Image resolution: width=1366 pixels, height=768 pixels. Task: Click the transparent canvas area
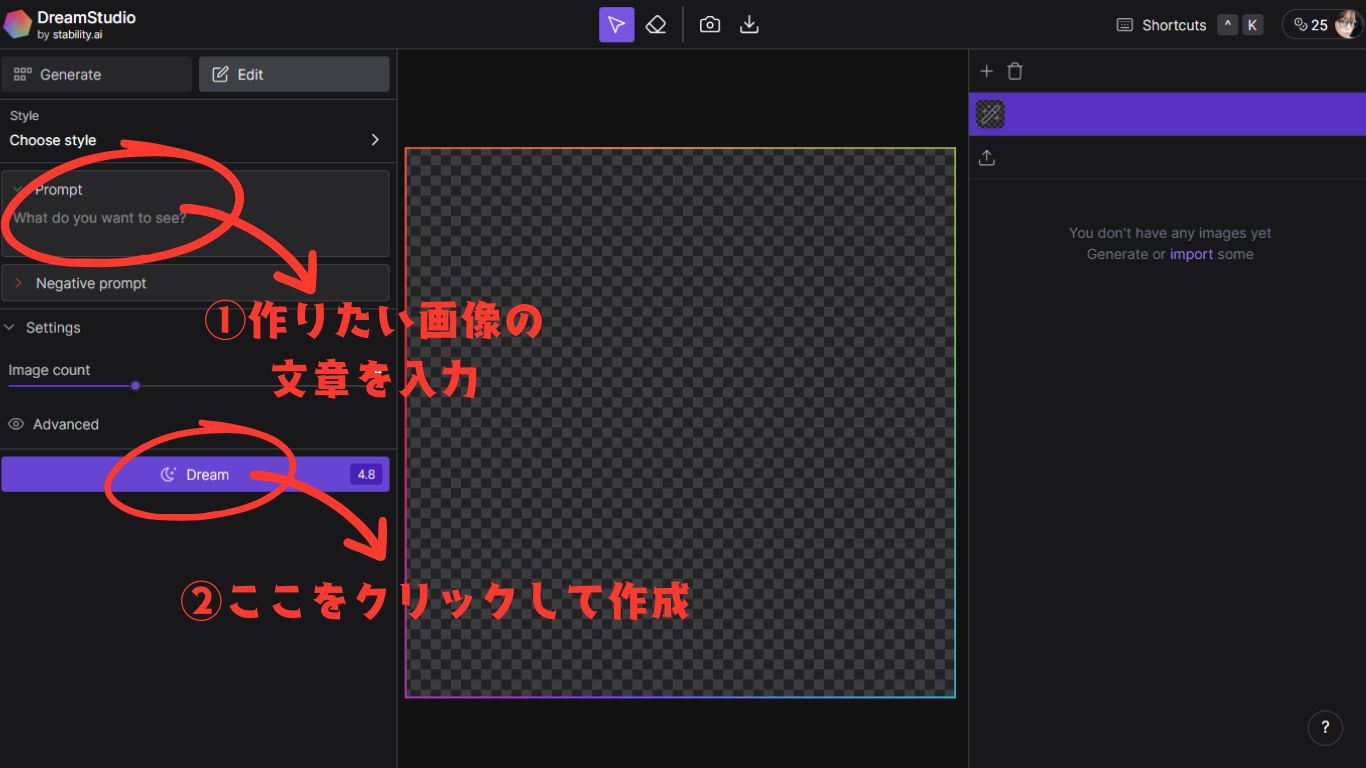[680, 423]
